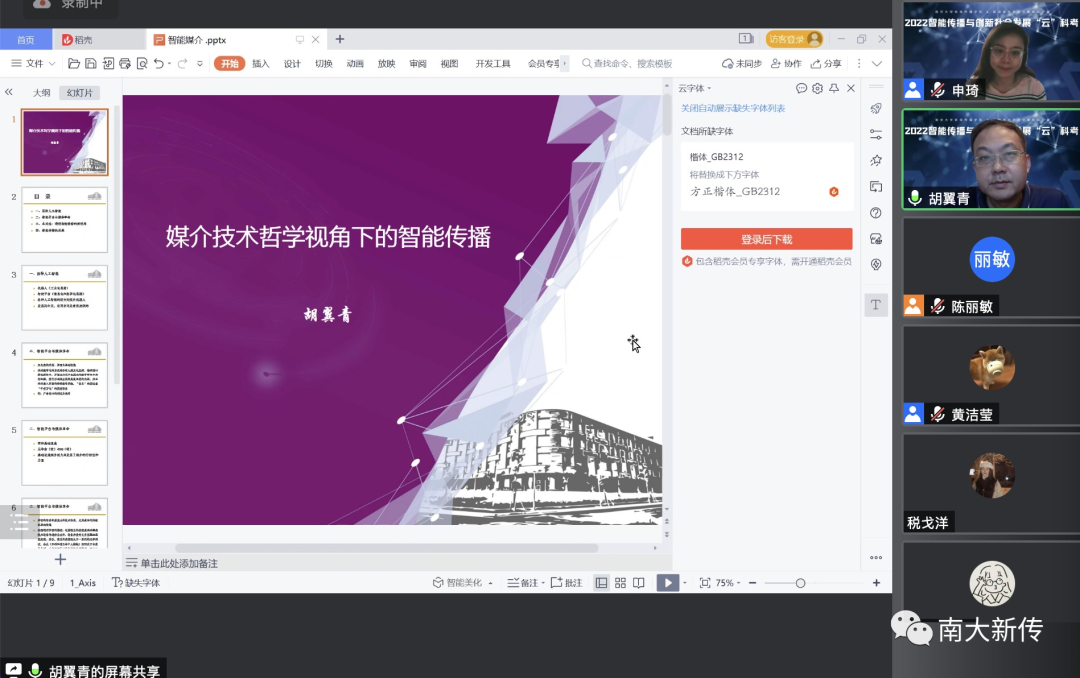The width and height of the screenshot is (1080, 678).
Task: Click the zoom slider at bottom right
Action: pyautogui.click(x=800, y=582)
